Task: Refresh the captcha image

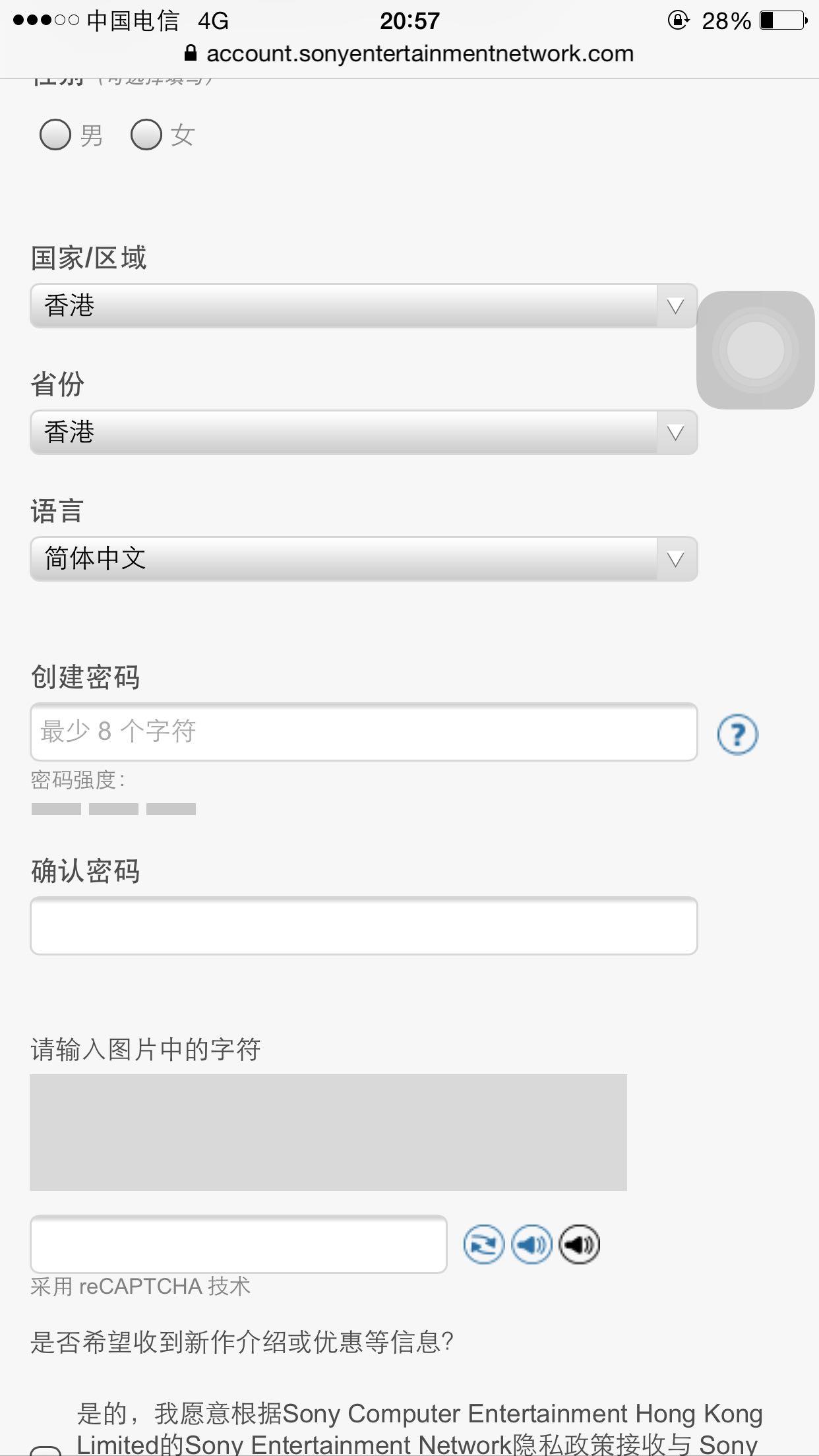Action: pos(485,1242)
